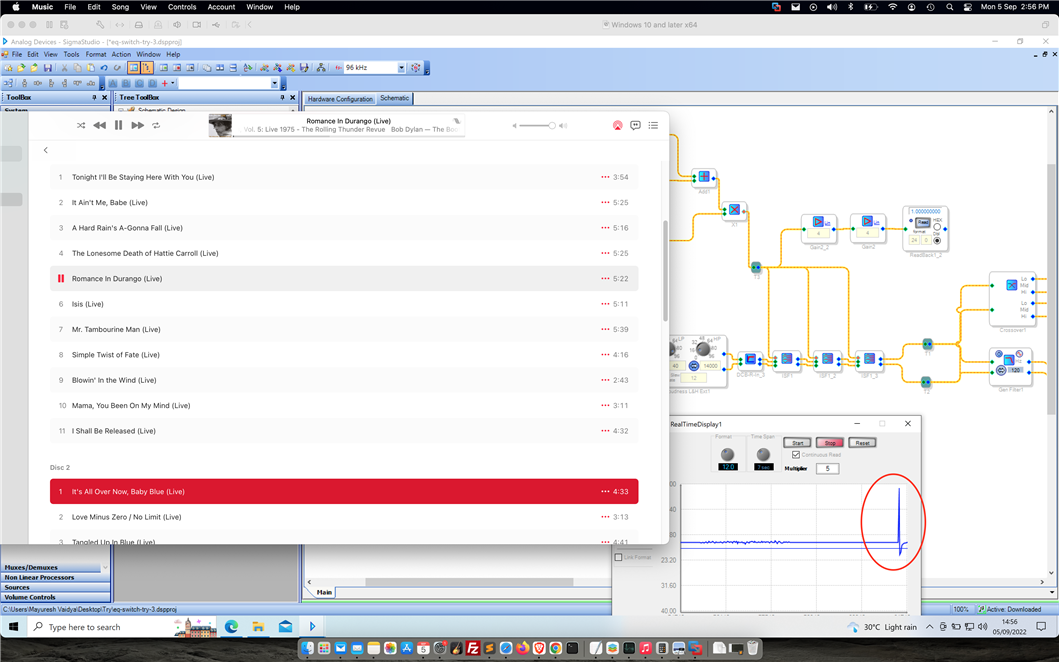Open more options for Mr. Tambourine Man (Live)

[605, 330]
